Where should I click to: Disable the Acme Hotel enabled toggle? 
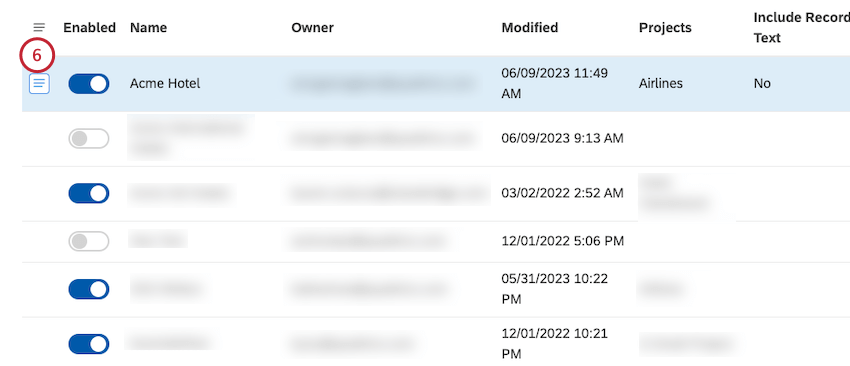[88, 84]
